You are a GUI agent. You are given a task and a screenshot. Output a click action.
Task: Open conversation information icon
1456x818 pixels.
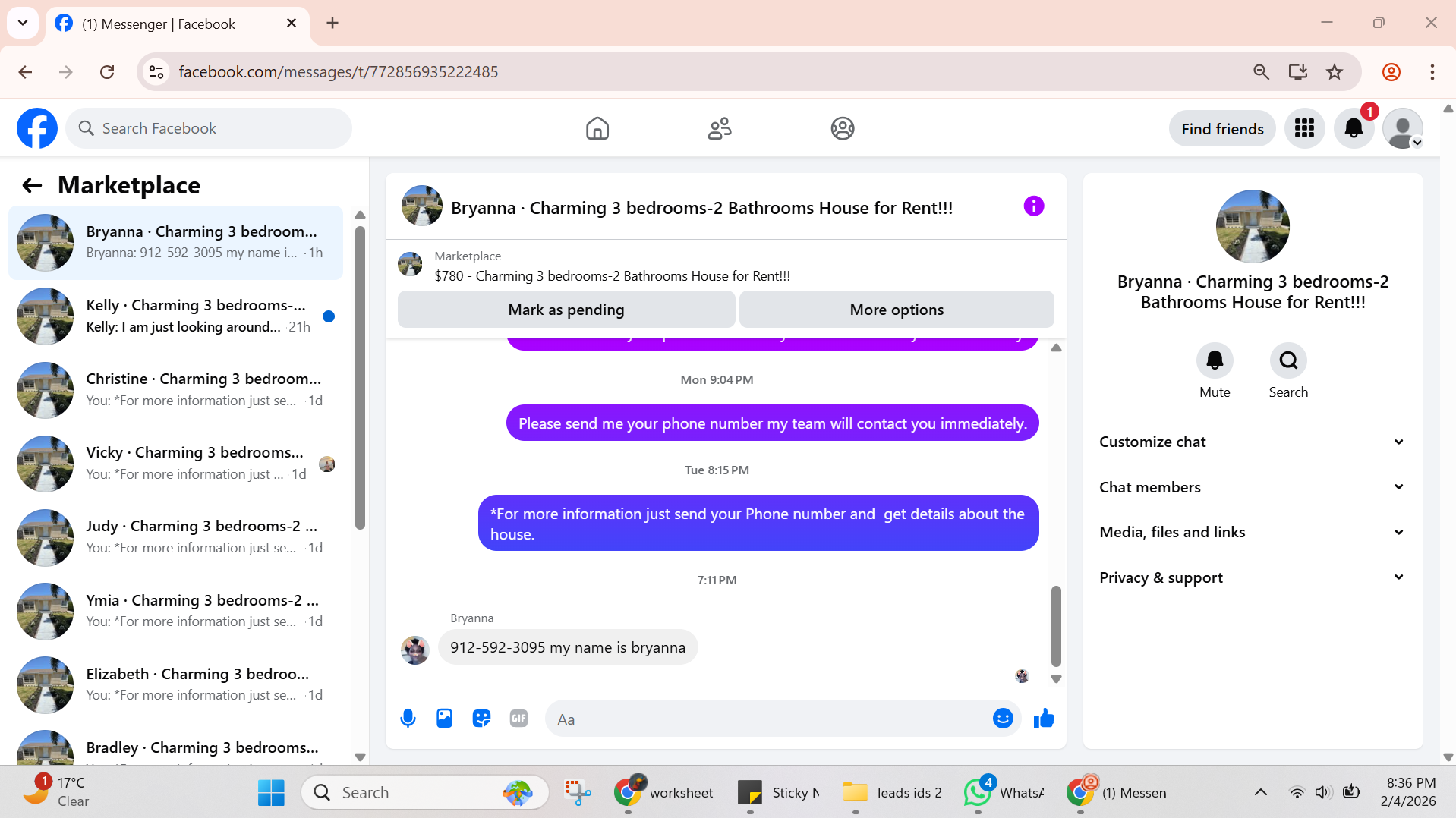click(1034, 206)
